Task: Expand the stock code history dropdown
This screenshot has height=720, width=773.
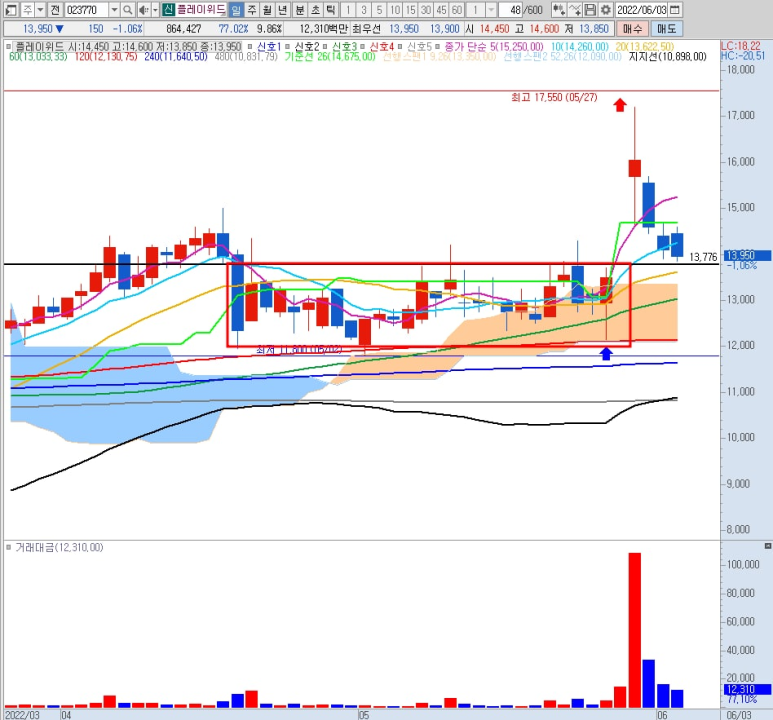Action: pyautogui.click(x=114, y=9)
